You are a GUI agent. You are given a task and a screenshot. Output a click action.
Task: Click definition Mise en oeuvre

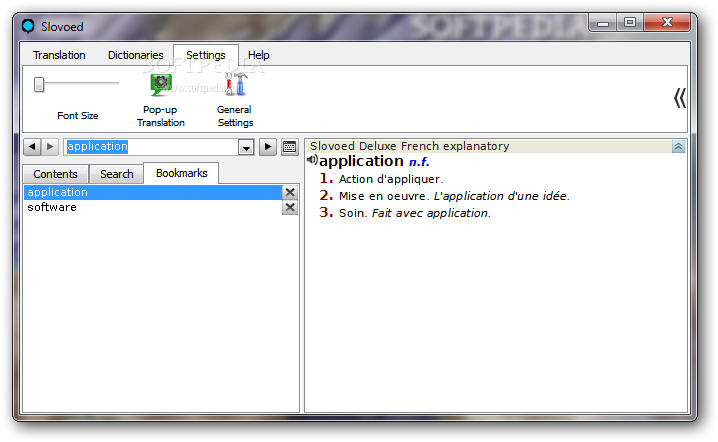point(384,196)
